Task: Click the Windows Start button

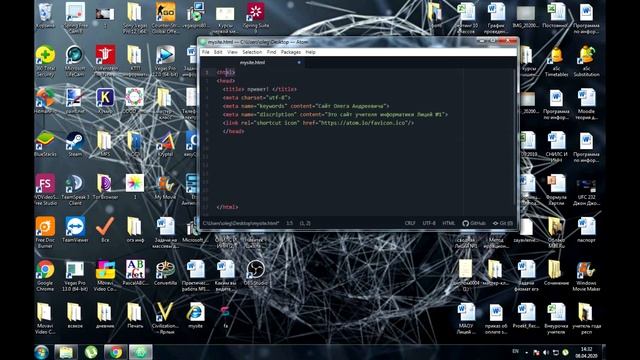Action: (x=42, y=352)
